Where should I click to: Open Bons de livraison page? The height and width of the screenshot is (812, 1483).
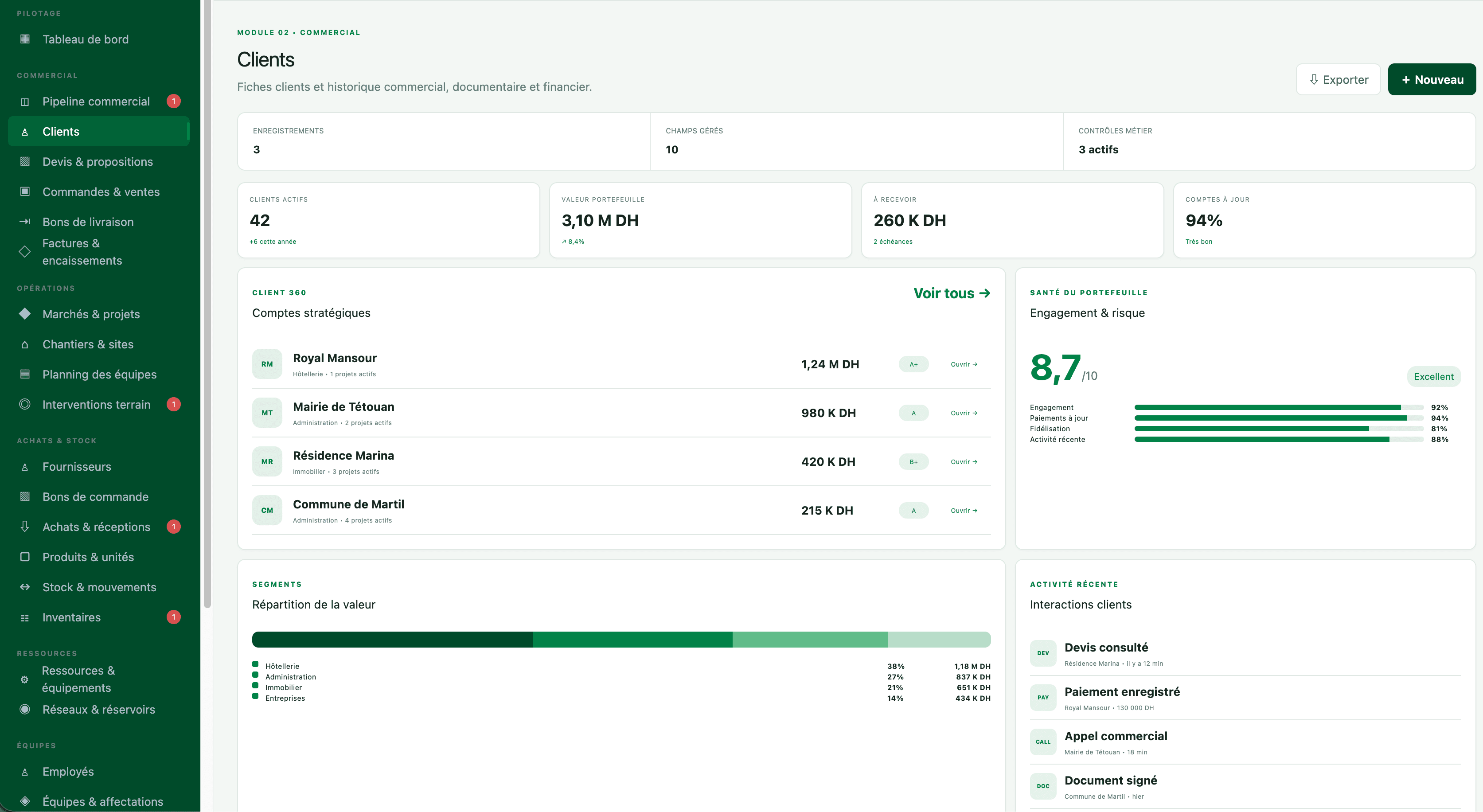tap(98, 222)
